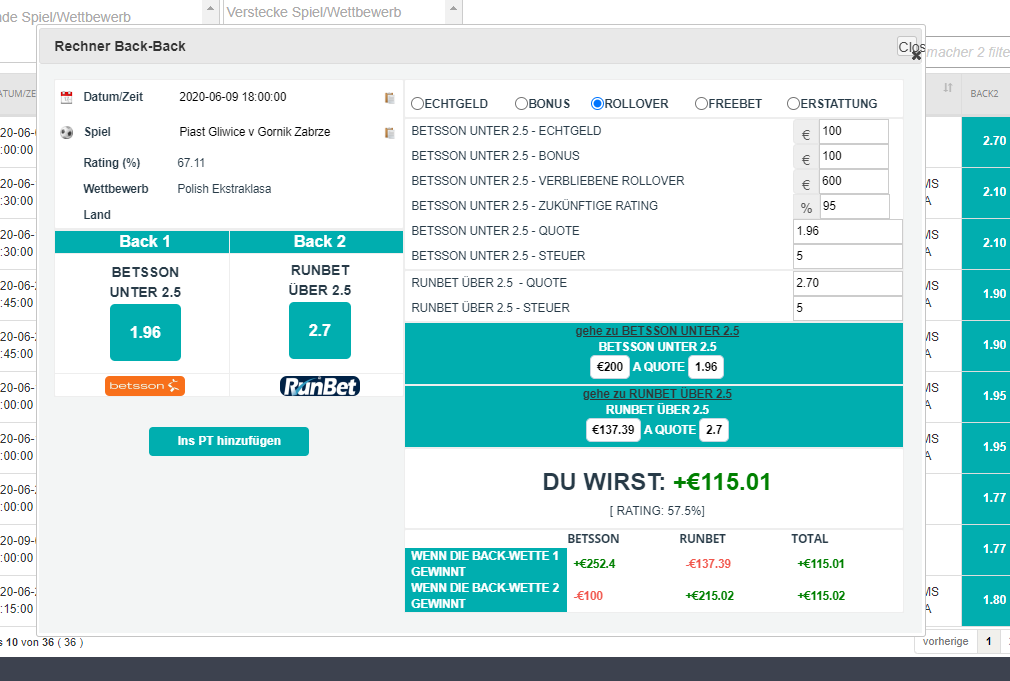Click the €200 stake value
This screenshot has width=1010, height=681.
610,367
